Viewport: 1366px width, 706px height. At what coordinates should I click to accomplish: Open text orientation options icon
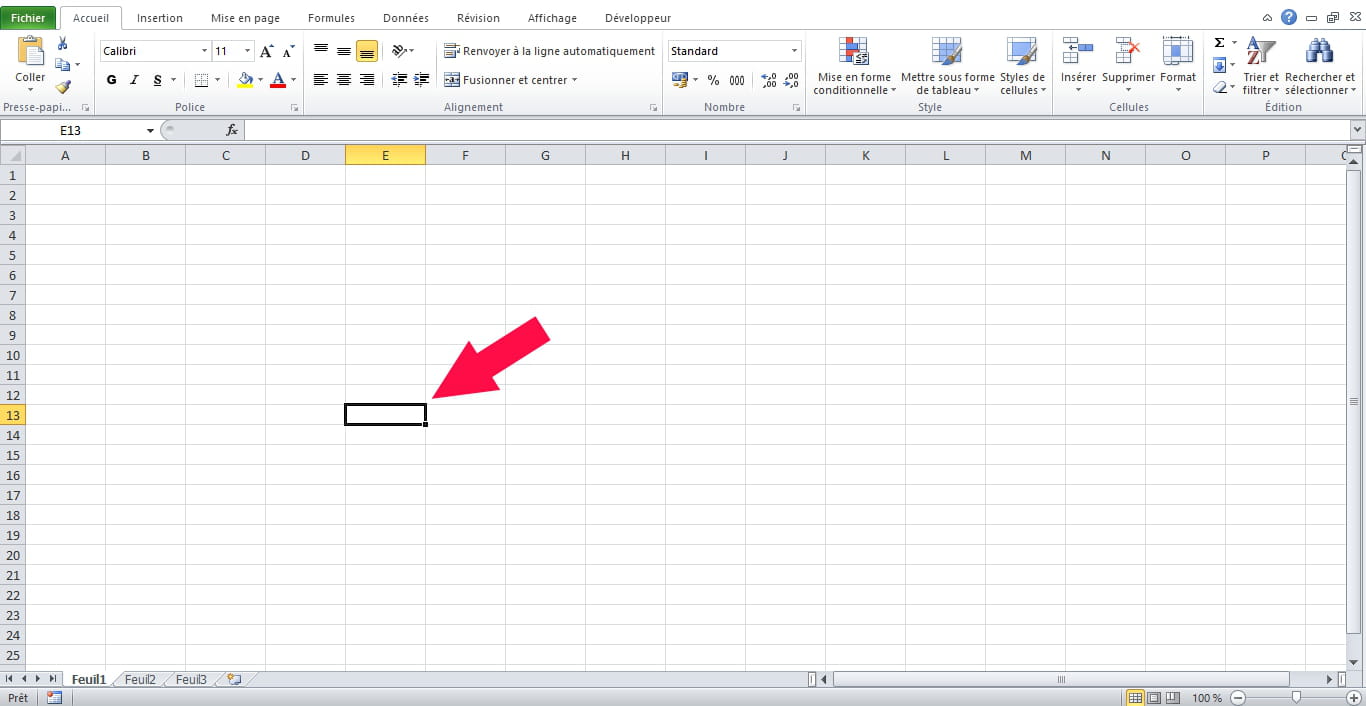pyautogui.click(x=399, y=51)
